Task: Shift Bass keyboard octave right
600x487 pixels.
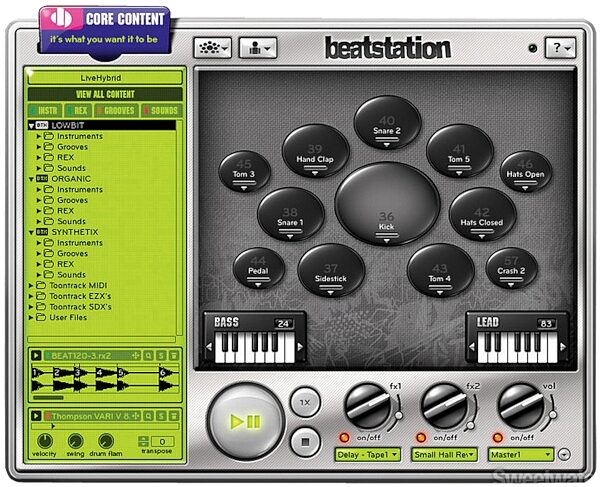Action: coord(300,347)
